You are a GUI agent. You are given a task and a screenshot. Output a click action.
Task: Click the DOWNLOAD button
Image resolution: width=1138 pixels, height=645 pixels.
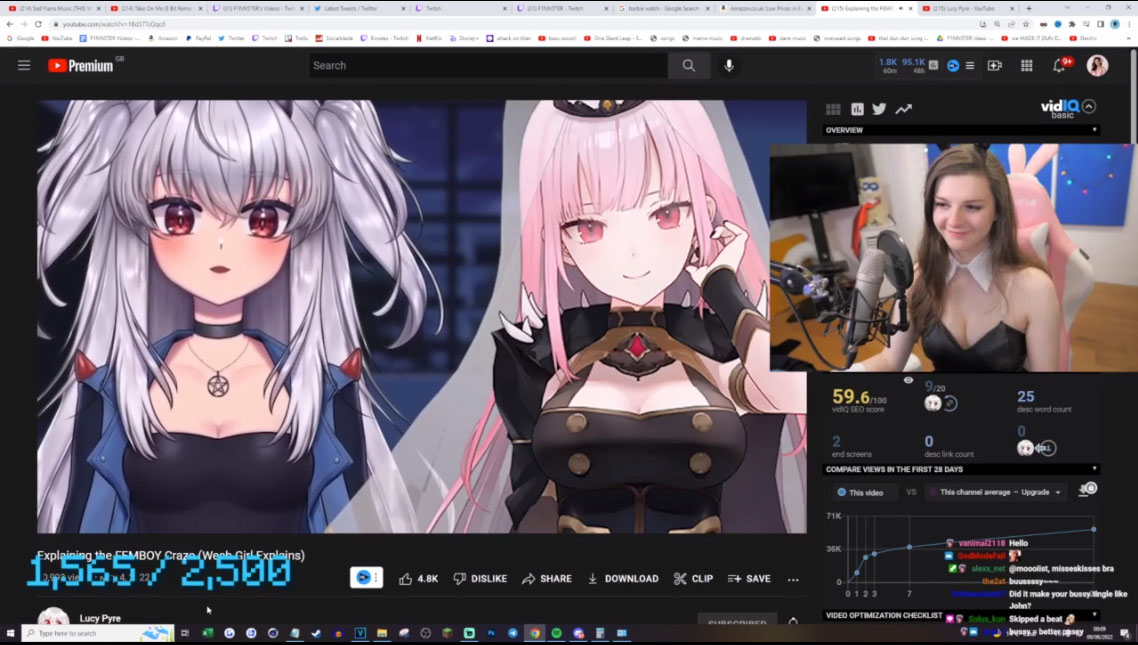click(x=623, y=578)
